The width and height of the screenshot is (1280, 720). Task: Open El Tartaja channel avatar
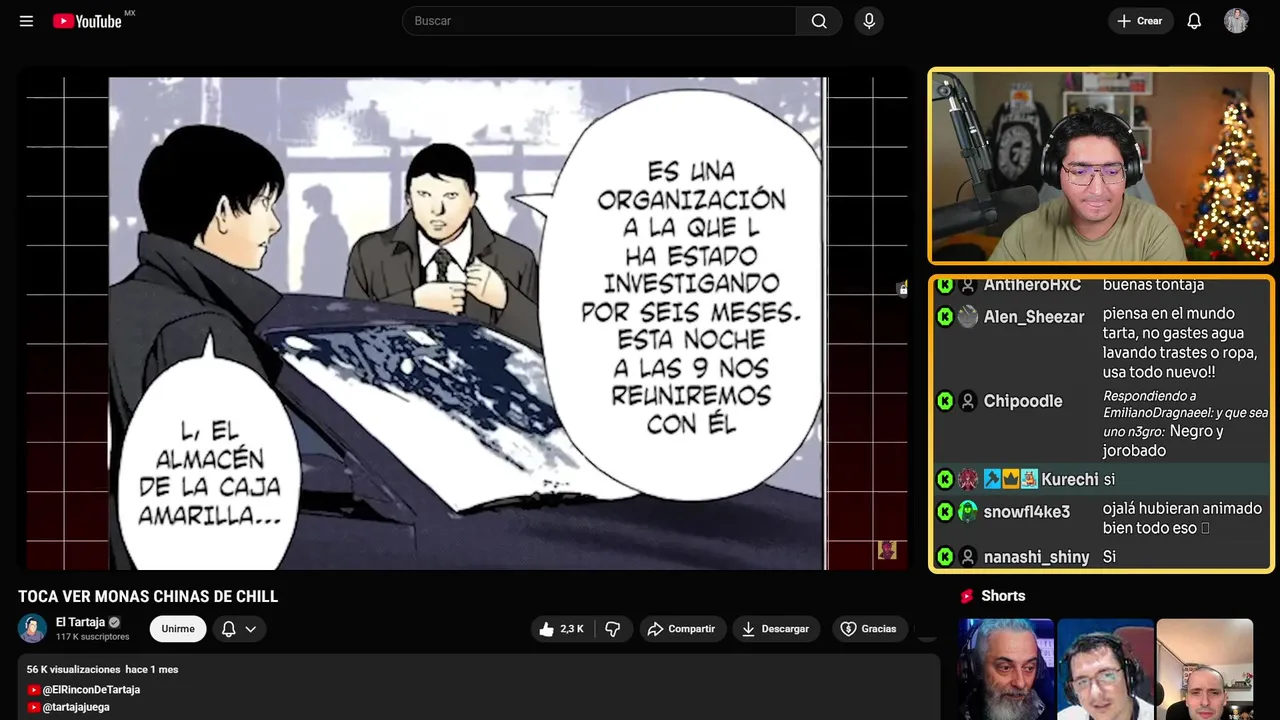click(32, 628)
